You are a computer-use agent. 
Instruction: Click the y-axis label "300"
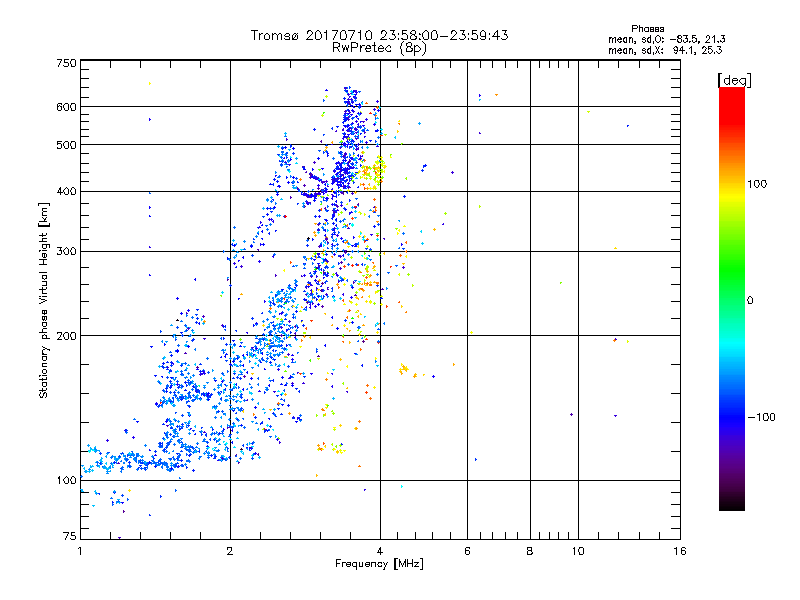pyautogui.click(x=66, y=252)
